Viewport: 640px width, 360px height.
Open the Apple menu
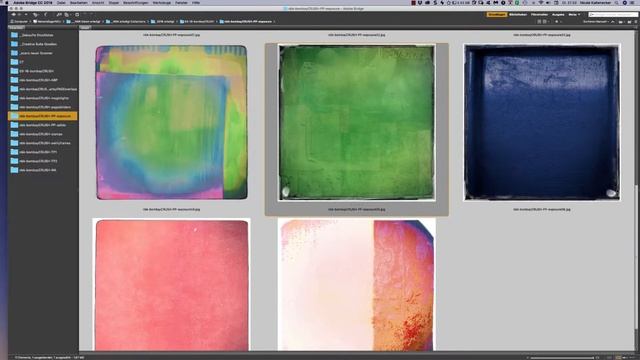click(x=6, y=2)
